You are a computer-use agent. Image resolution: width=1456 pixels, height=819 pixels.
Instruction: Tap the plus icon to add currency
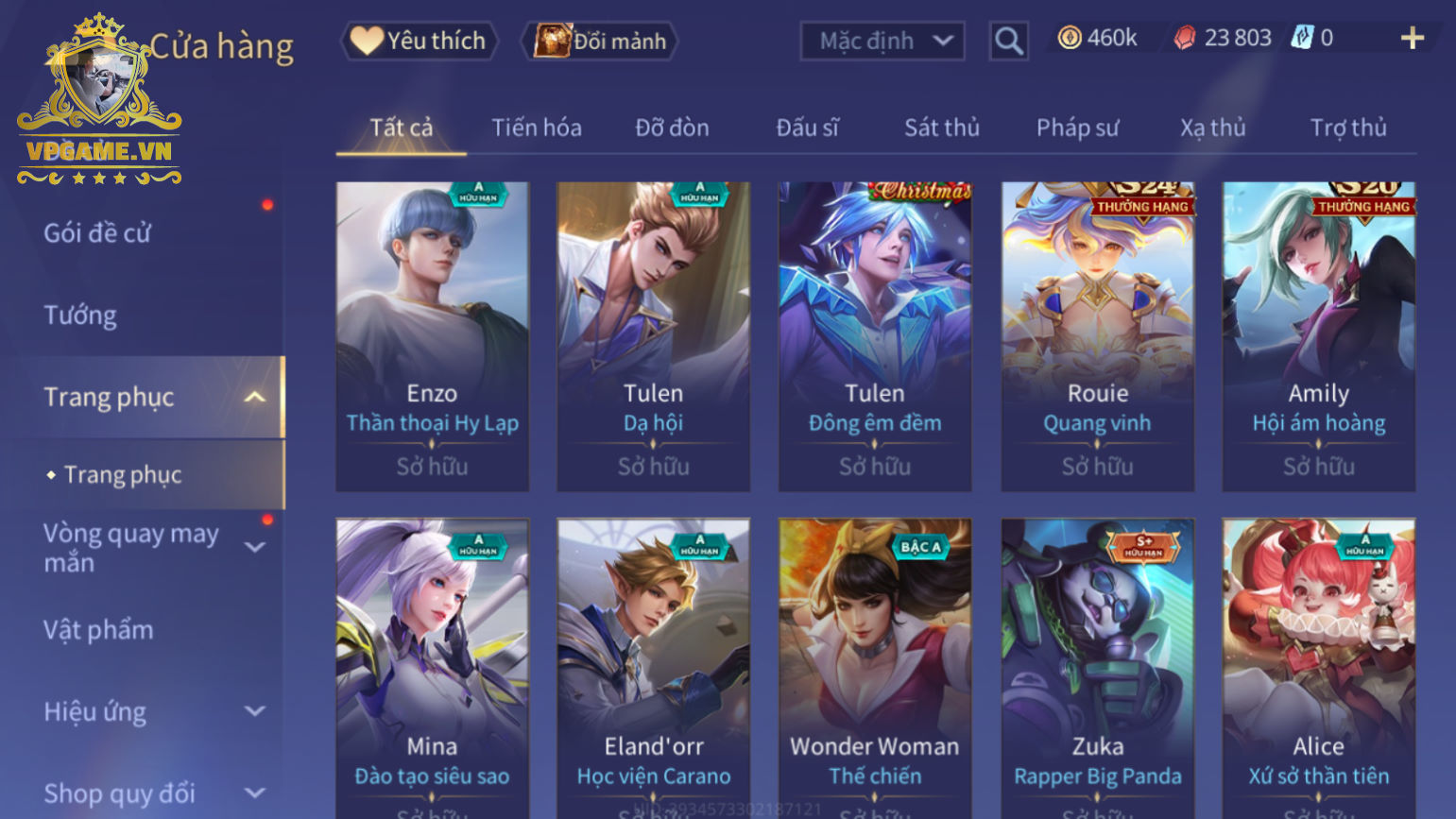(1412, 38)
